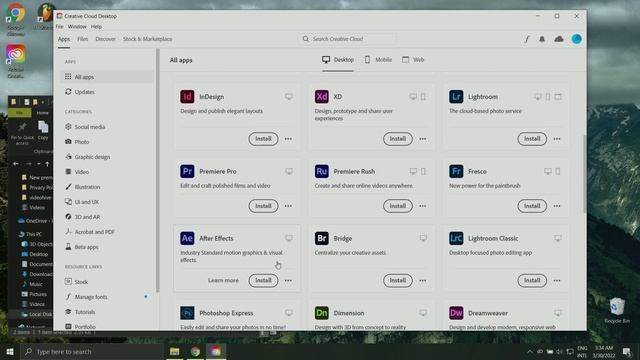The image size is (640, 360).
Task: Click the Dimension app icon
Action: [x=322, y=313]
